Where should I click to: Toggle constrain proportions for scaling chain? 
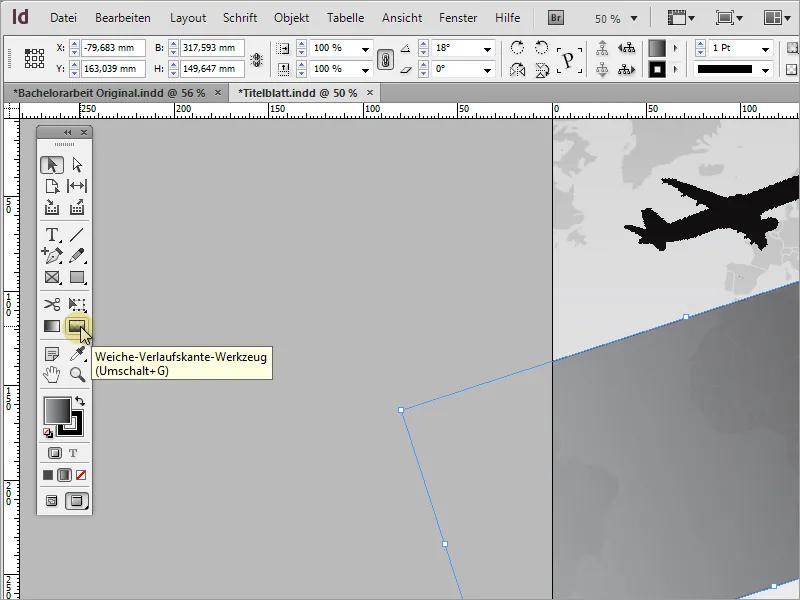click(385, 59)
